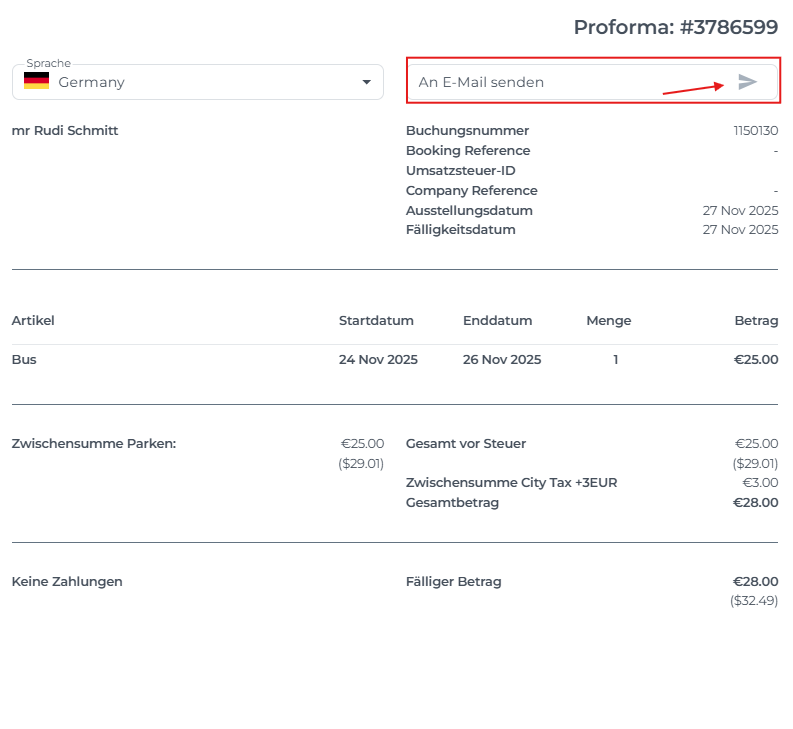Click the Buchungsnummer label
The height and width of the screenshot is (729, 793).
467,130
